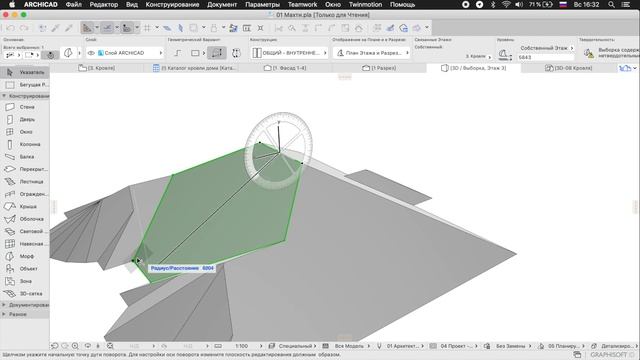This screenshot has height=360, width=640.
Task: Open the План Этажа и Разрез dropdown
Action: coord(371,53)
